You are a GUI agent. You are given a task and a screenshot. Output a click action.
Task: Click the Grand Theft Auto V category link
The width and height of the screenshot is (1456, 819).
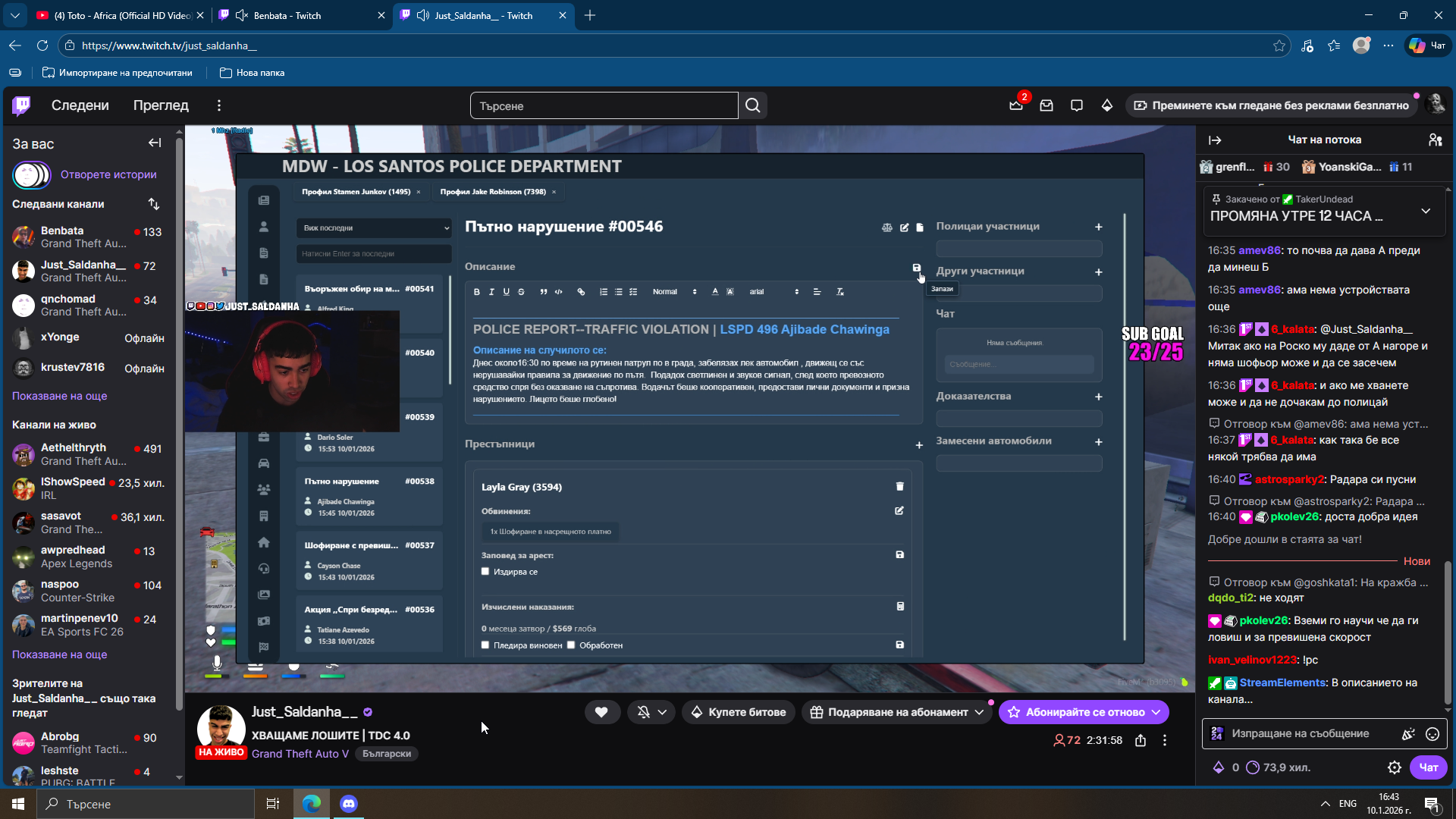tap(300, 754)
